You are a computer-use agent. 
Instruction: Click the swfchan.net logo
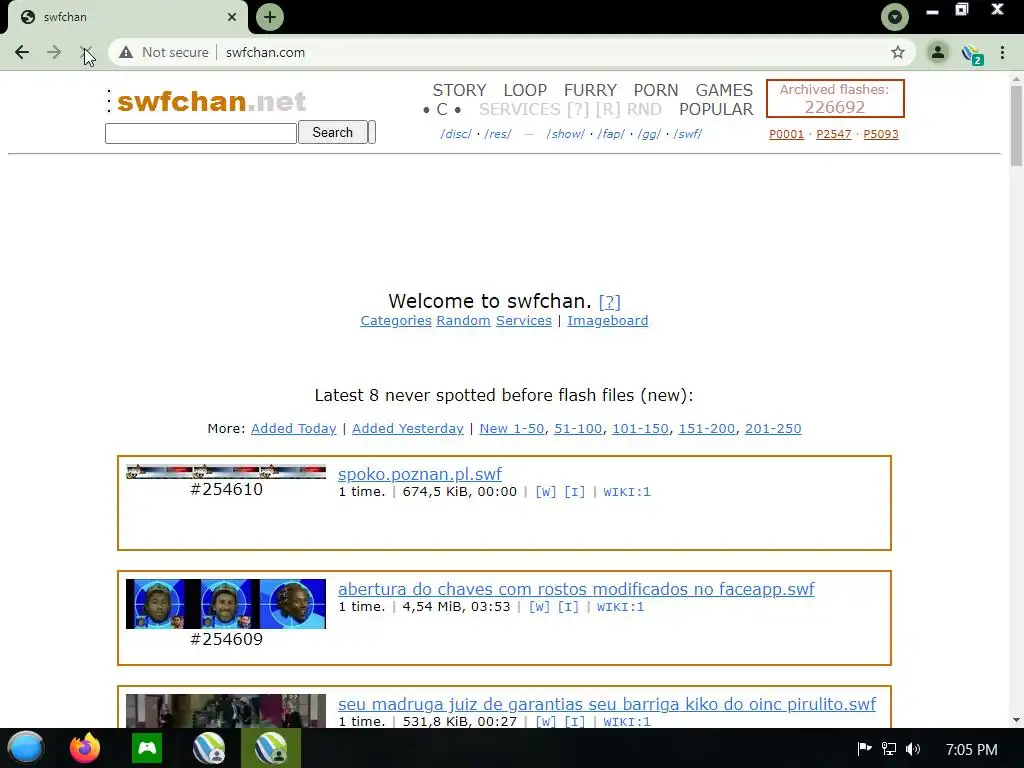pos(211,101)
